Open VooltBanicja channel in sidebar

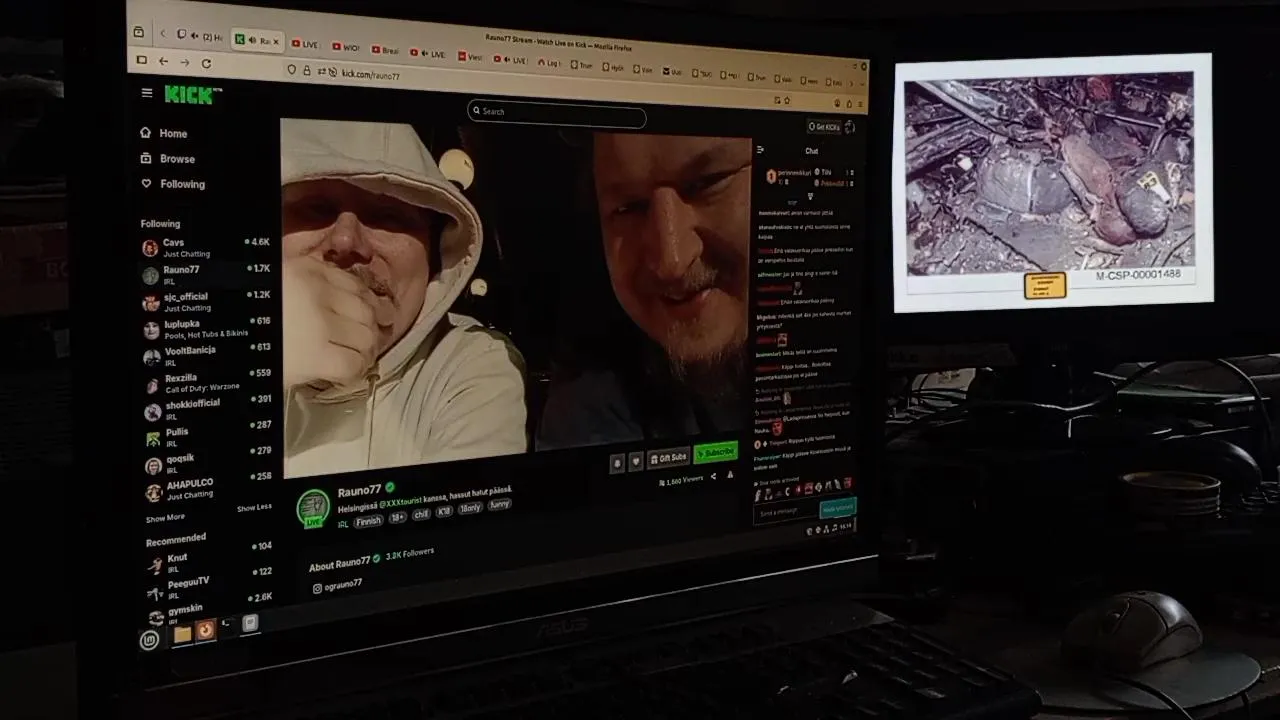coord(206,355)
